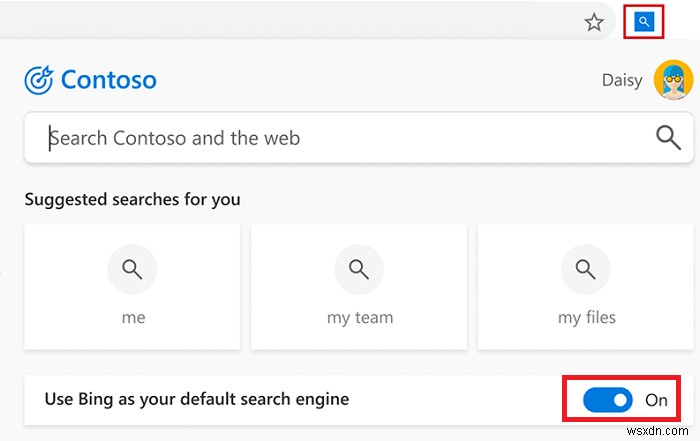Viewport: 700px width, 441px height.
Task: Click the "Suggested searches for you" heading
Action: coord(132,199)
